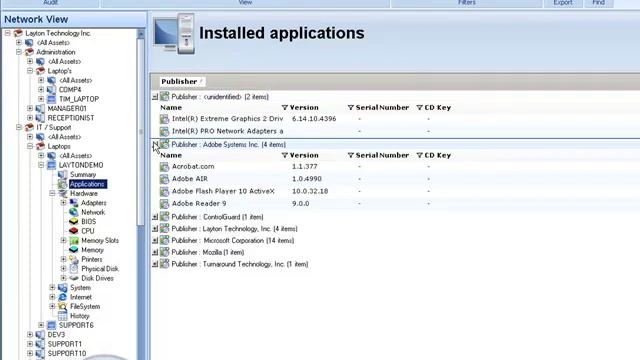Expand the MANAGER01 tree node

click(30, 109)
